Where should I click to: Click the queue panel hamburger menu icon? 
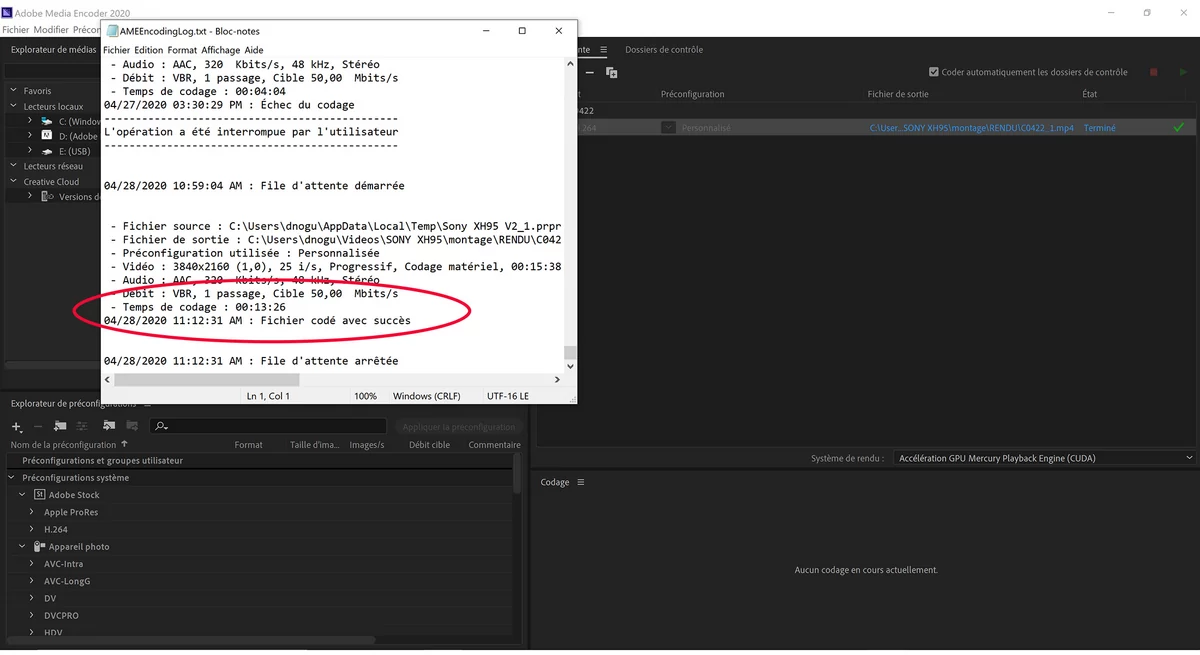pyautogui.click(x=604, y=50)
